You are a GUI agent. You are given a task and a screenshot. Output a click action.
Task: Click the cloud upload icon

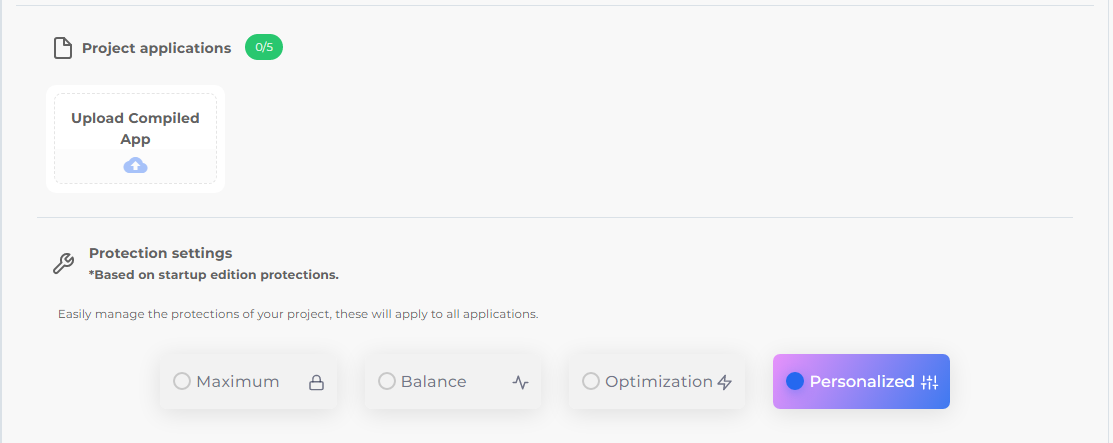click(x=135, y=166)
